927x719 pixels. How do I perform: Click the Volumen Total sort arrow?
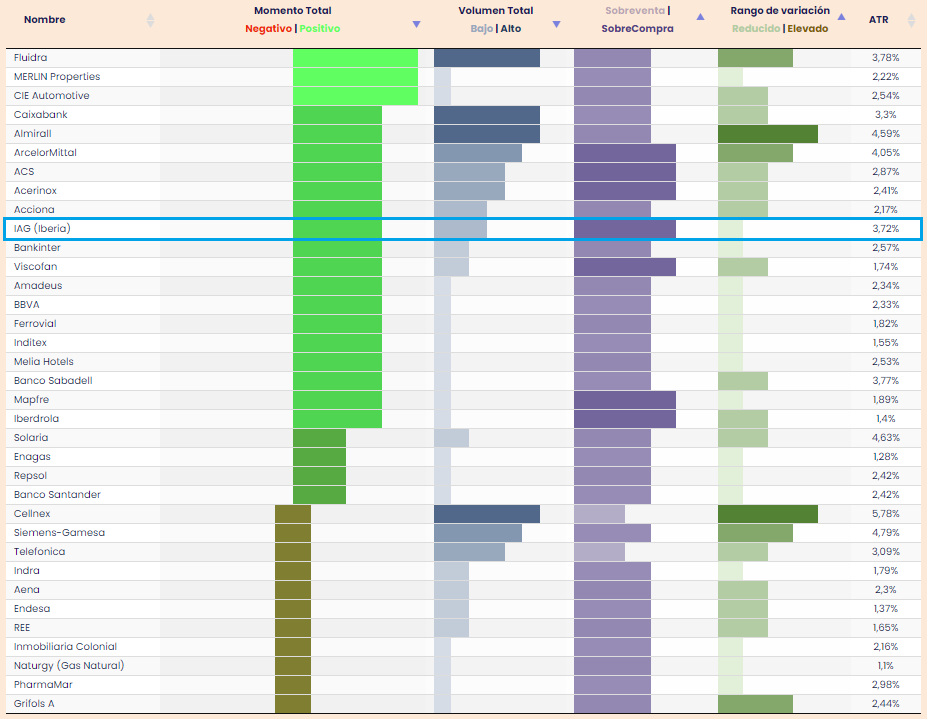point(556,24)
